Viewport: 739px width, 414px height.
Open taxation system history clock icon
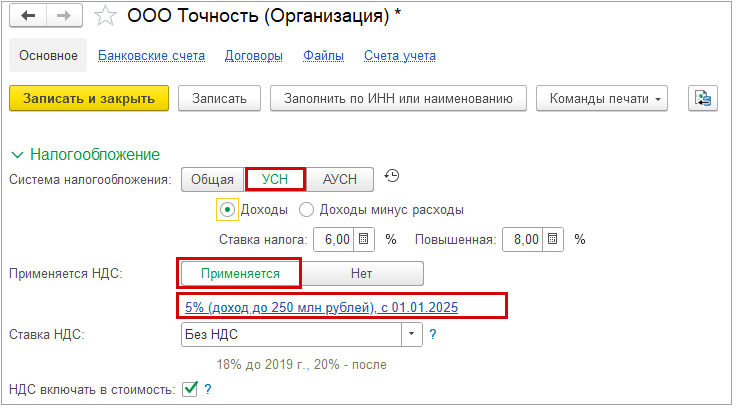pyautogui.click(x=392, y=176)
